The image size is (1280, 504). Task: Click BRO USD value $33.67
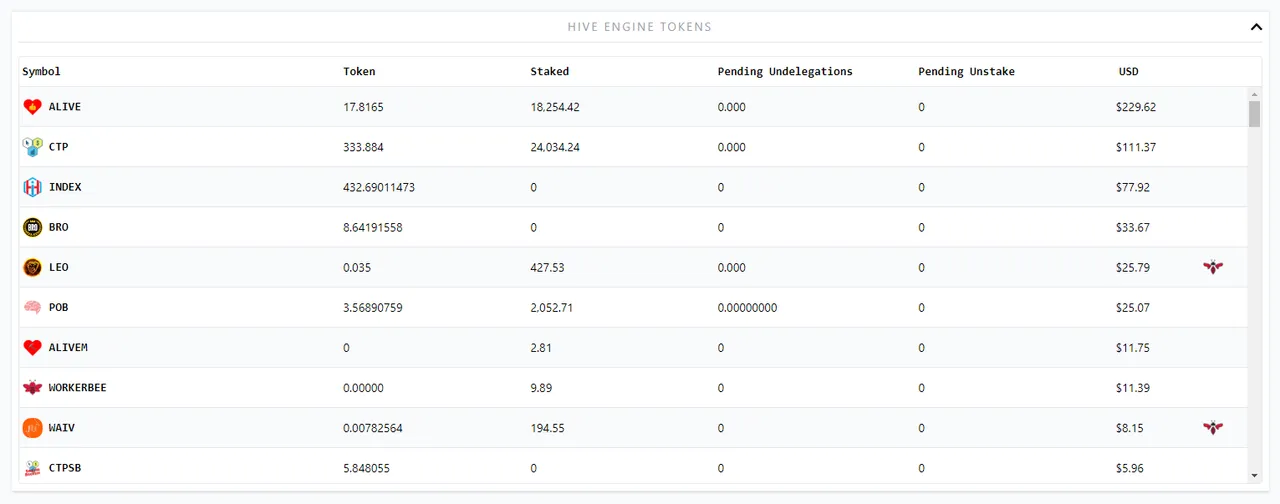(1133, 227)
